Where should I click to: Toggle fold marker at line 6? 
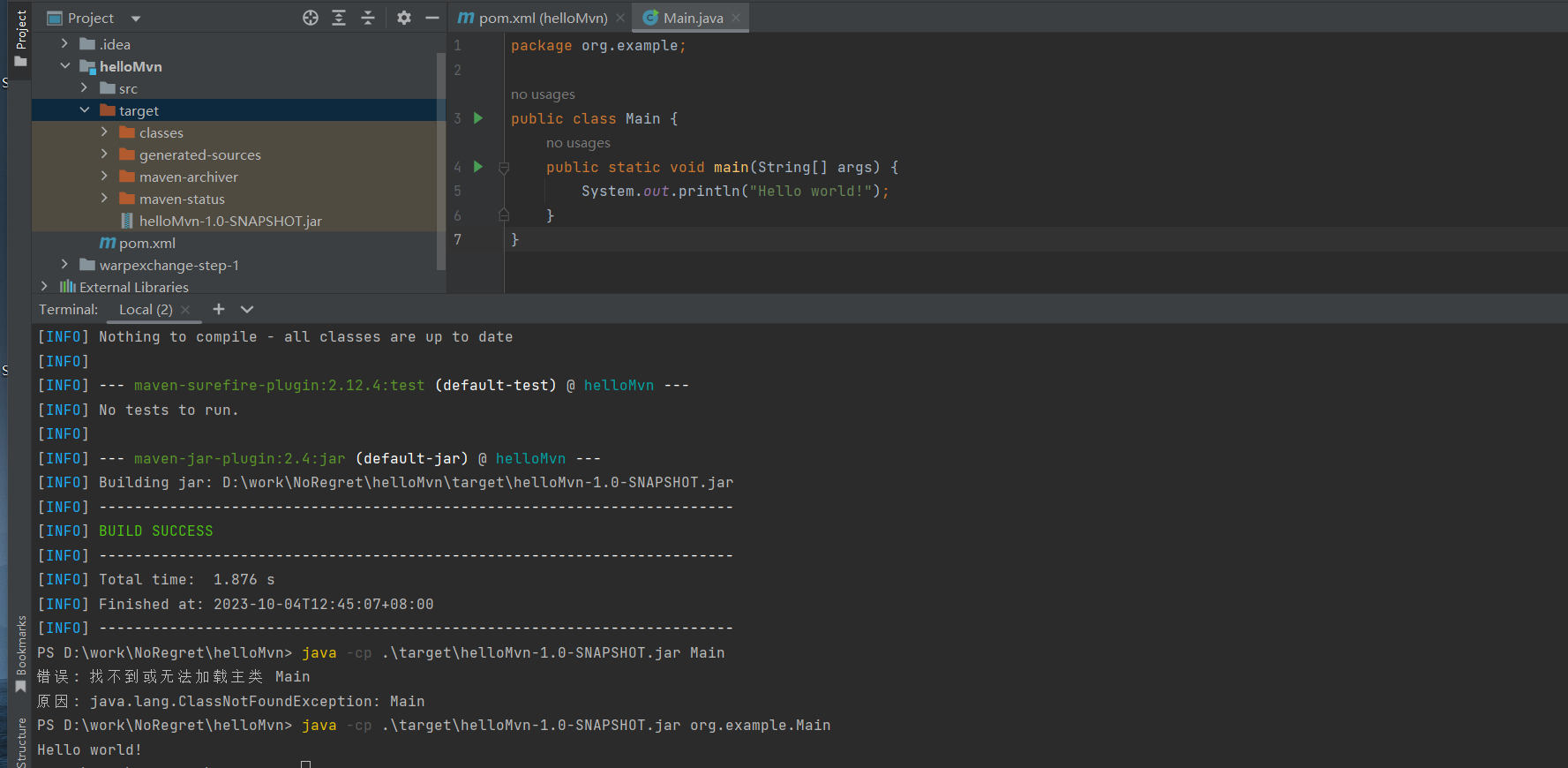tap(504, 215)
